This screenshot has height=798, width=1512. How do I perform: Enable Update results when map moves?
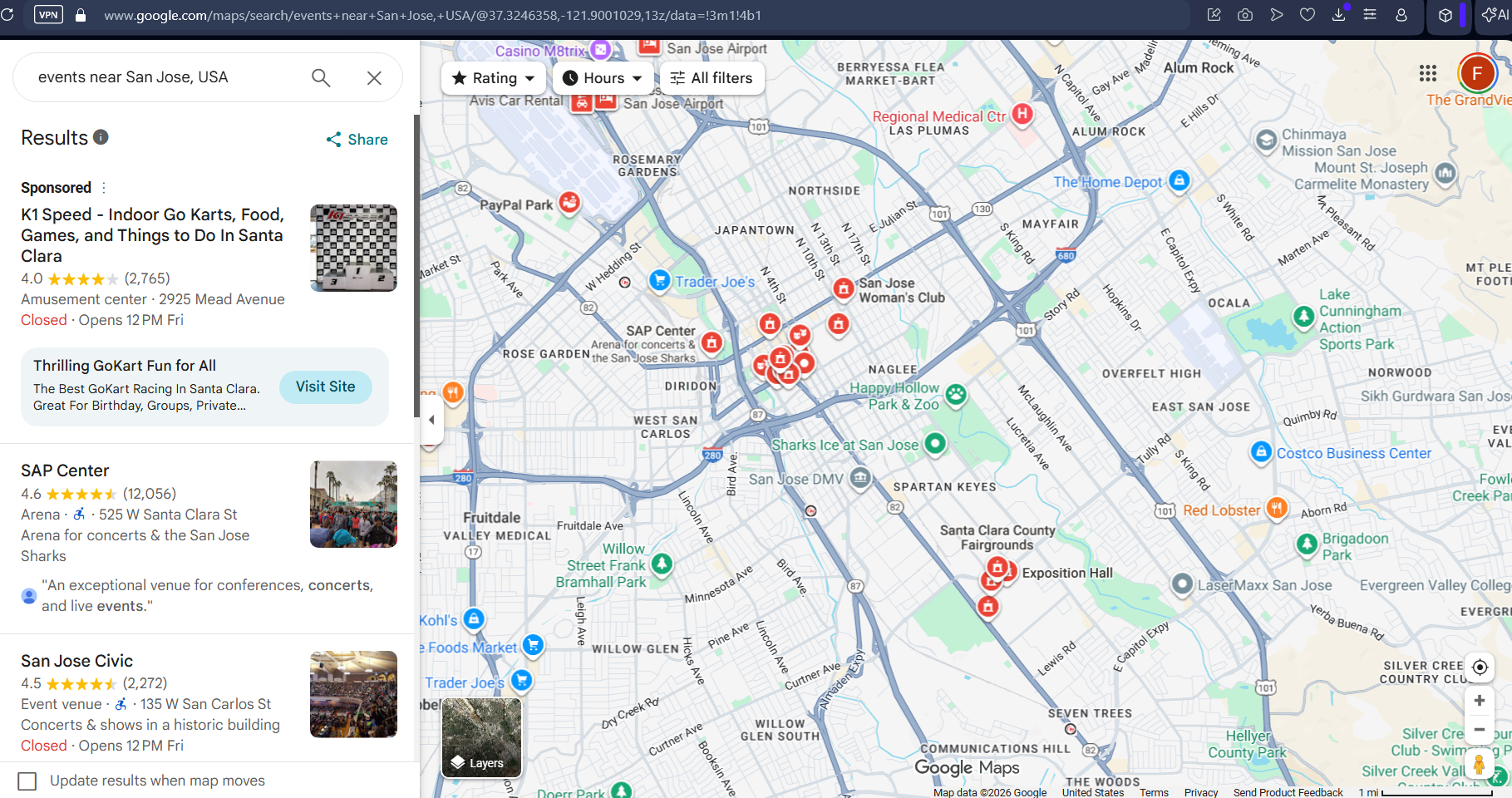(28, 781)
